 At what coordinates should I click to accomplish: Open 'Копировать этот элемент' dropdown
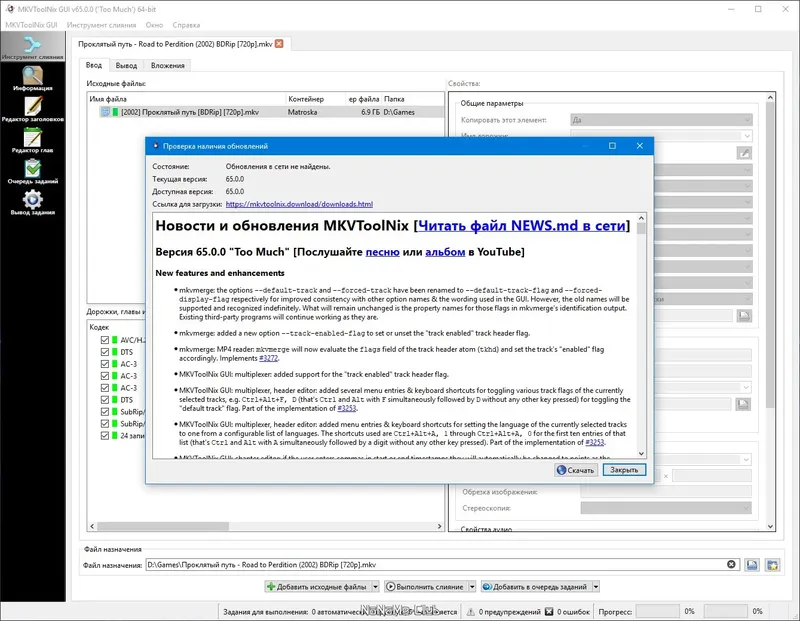point(661,120)
